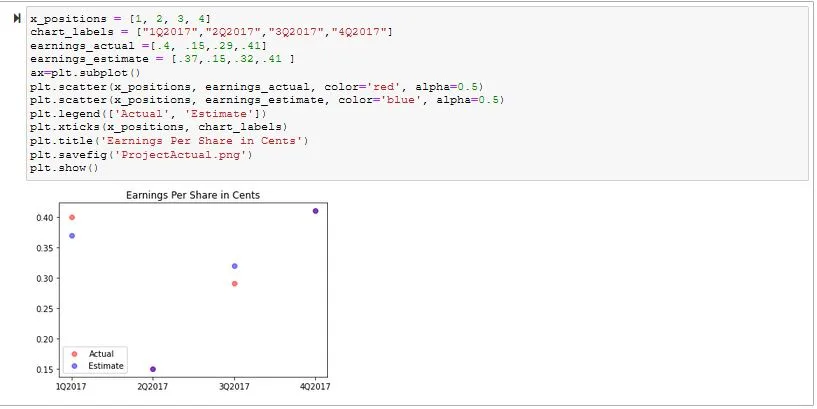The image size is (817, 409).
Task: Click the earnings_actual list line
Action: pos(148,46)
